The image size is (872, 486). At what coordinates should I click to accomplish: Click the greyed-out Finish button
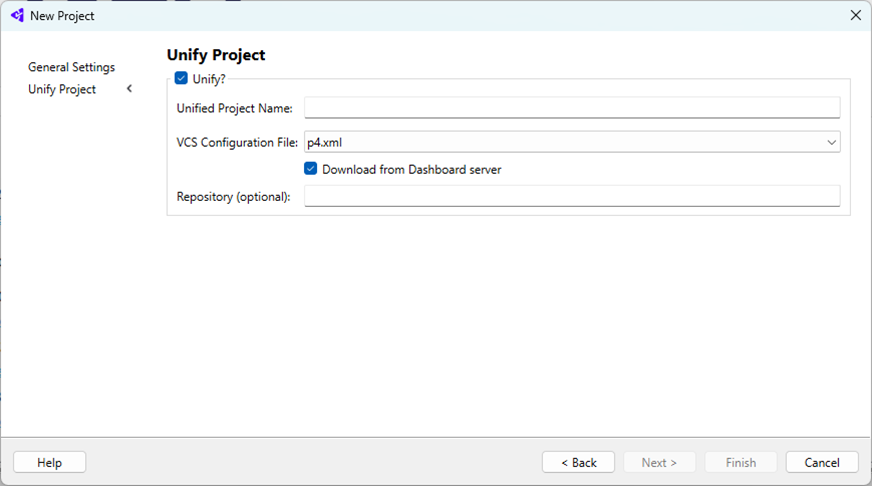pos(741,462)
